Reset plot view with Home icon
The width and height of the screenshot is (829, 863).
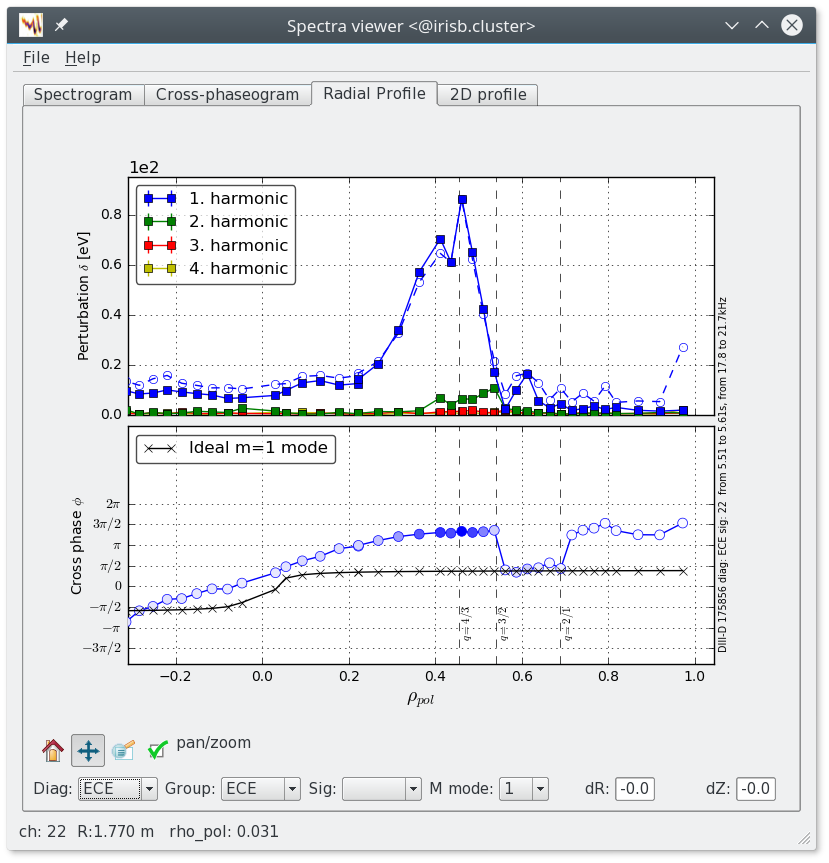(x=53, y=750)
